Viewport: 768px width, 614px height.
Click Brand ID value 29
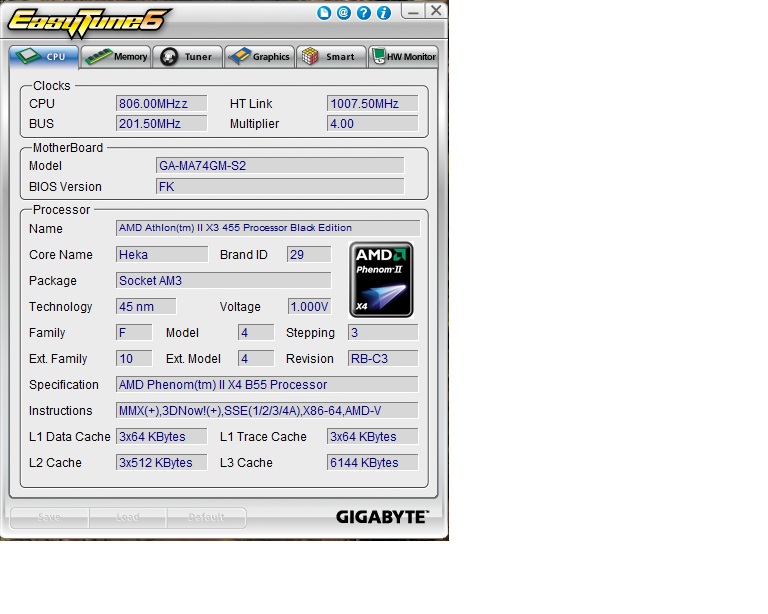click(x=309, y=255)
